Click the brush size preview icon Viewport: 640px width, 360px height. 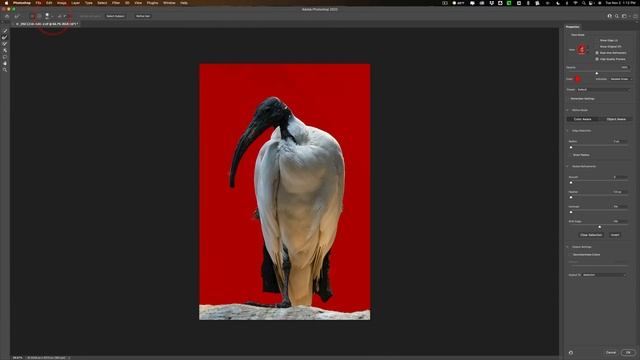[47, 16]
